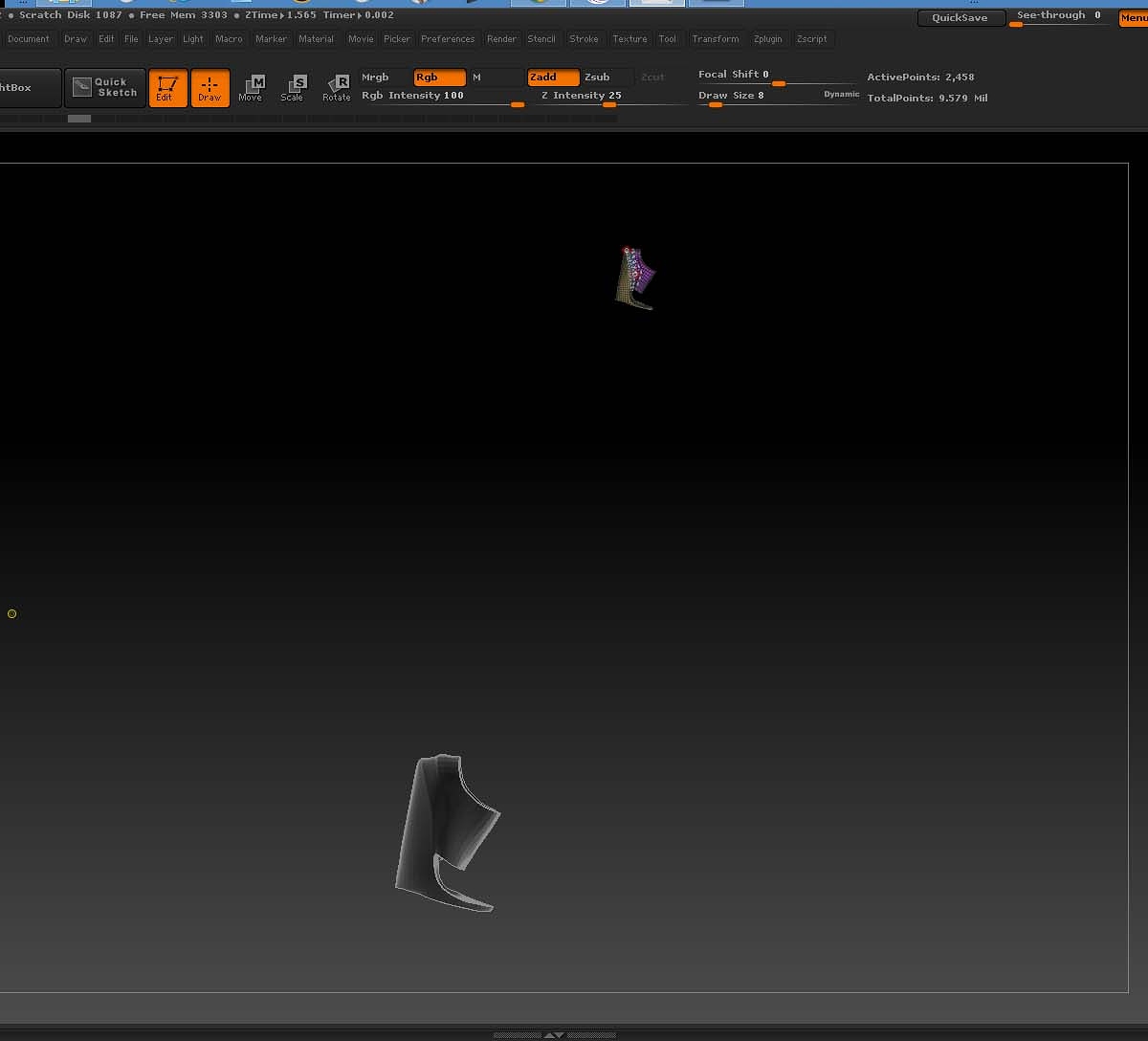Enable M material mode

click(x=496, y=78)
